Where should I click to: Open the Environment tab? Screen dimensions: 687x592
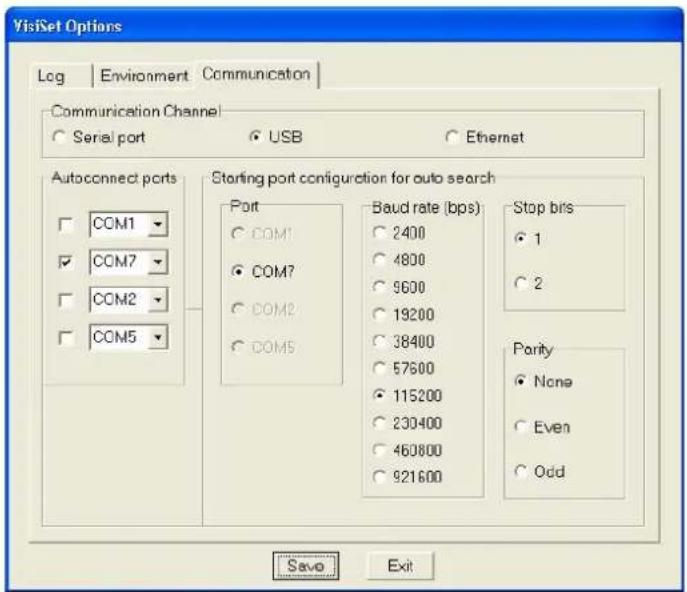click(144, 76)
